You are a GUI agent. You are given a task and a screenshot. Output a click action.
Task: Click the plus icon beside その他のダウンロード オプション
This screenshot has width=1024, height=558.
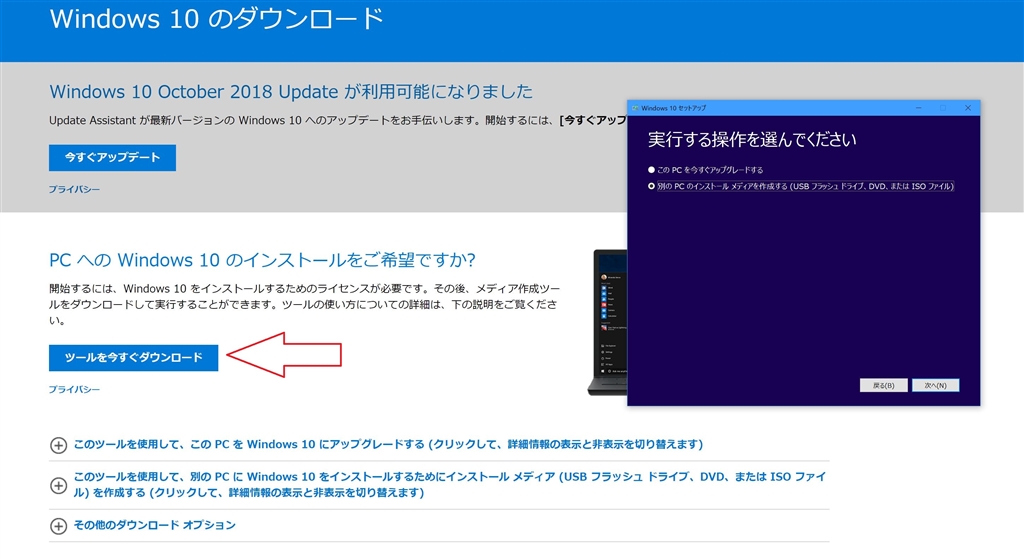coord(58,526)
